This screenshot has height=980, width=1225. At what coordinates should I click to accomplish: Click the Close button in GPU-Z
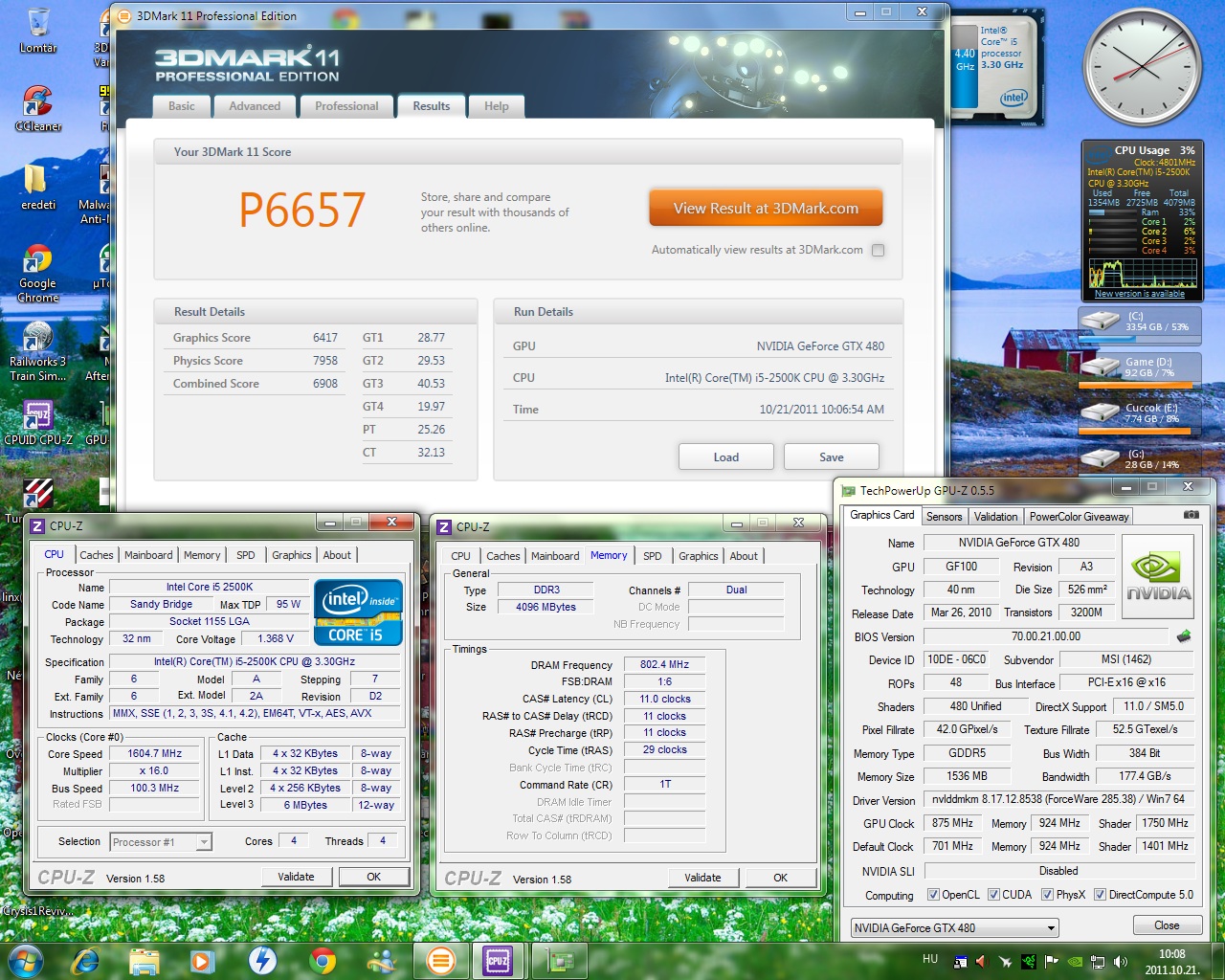(x=1167, y=925)
